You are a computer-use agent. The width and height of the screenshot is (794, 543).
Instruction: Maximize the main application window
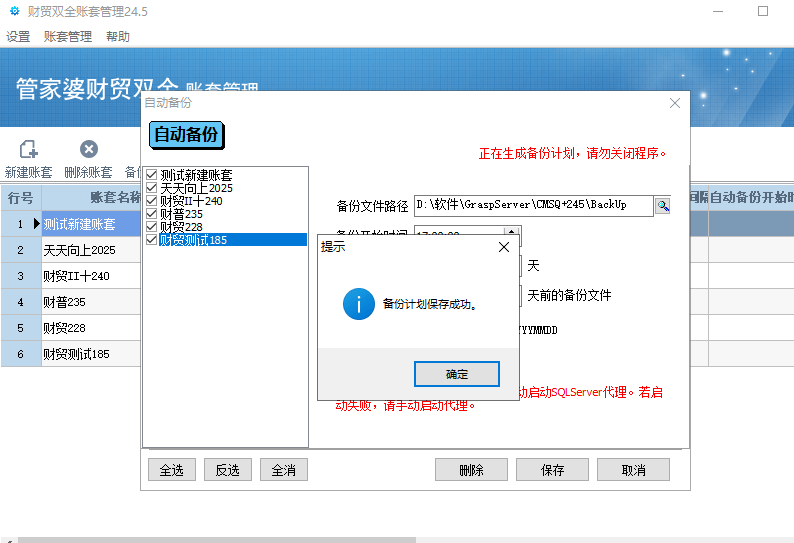(x=763, y=11)
